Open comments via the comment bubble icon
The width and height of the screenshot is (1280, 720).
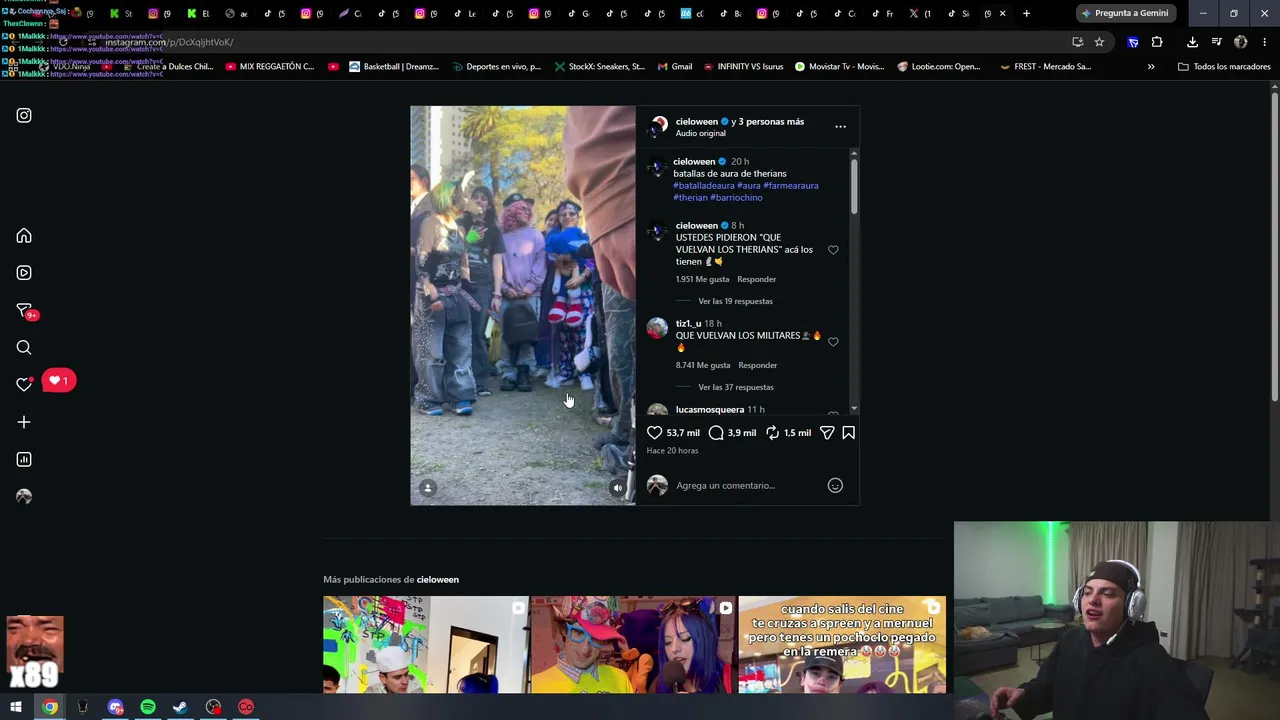pos(716,433)
